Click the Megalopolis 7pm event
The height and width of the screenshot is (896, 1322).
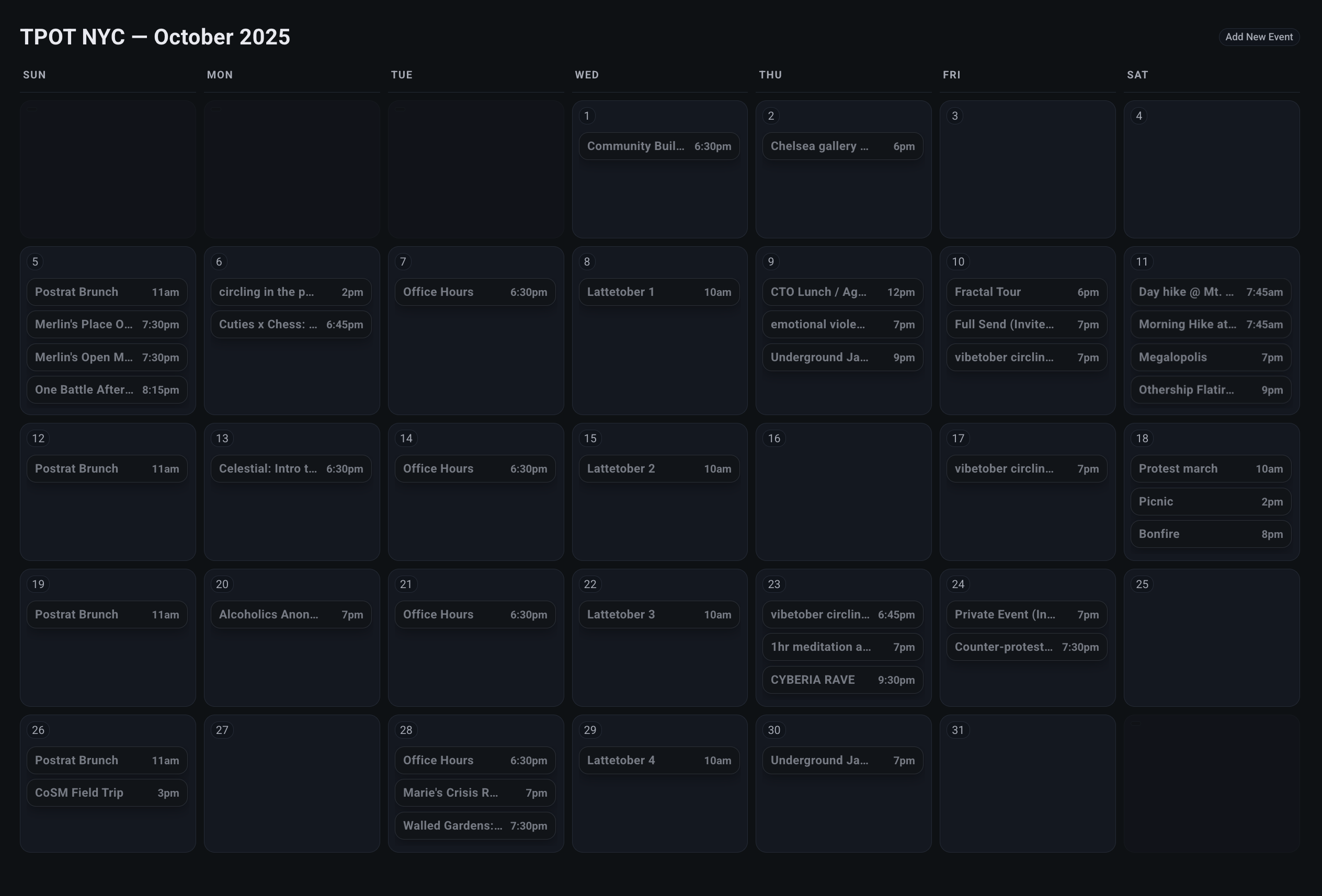[1211, 357]
